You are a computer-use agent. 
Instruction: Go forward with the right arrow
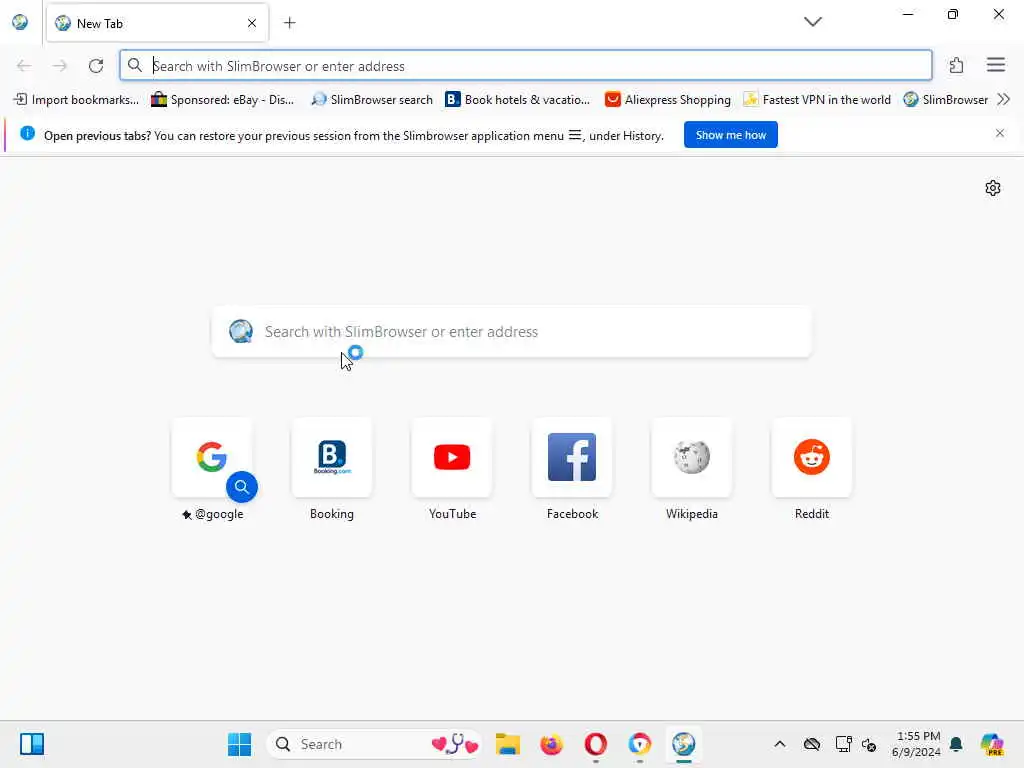[59, 66]
